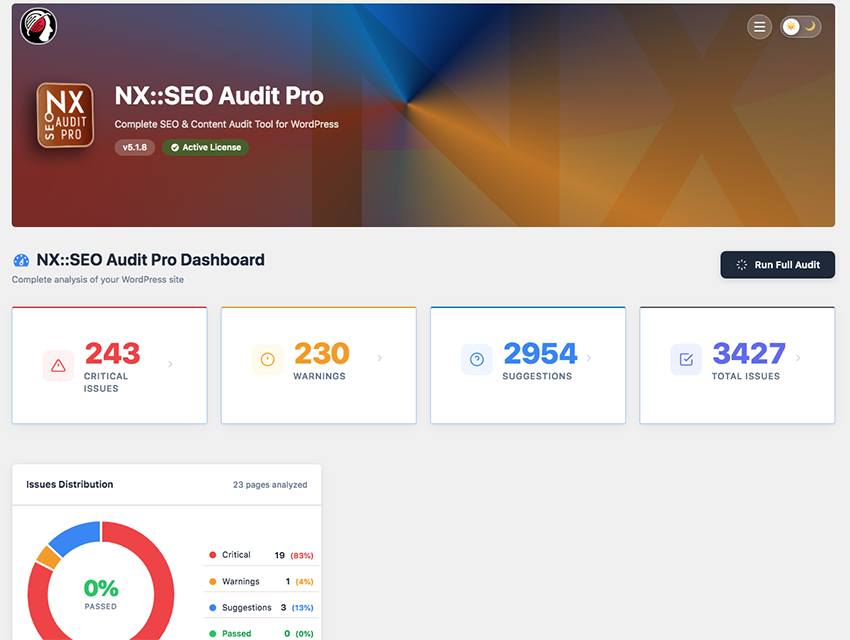Image resolution: width=850 pixels, height=640 pixels.
Task: Expand the Warnings card chevron
Action: [x=379, y=358]
